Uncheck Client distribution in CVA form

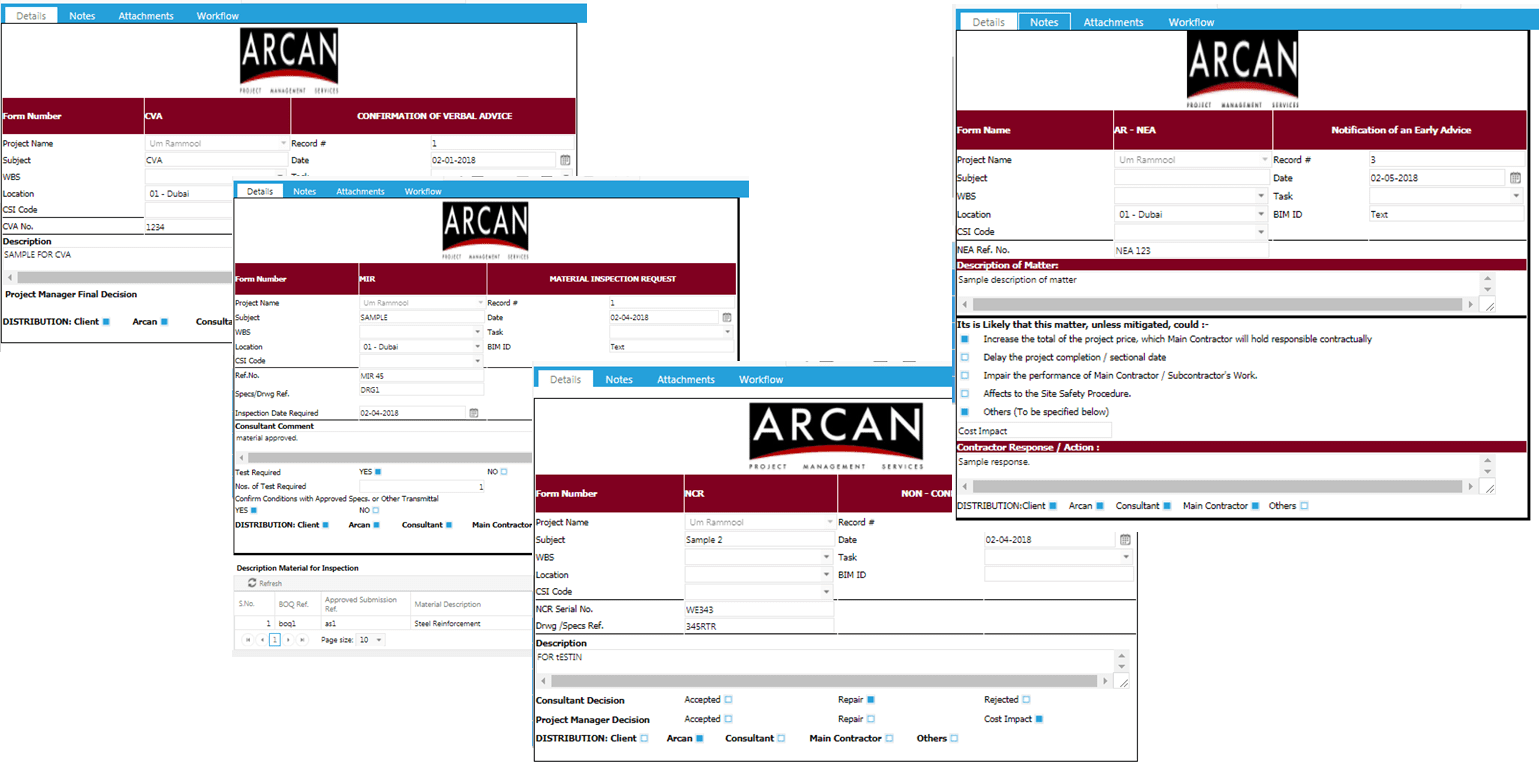(x=106, y=321)
